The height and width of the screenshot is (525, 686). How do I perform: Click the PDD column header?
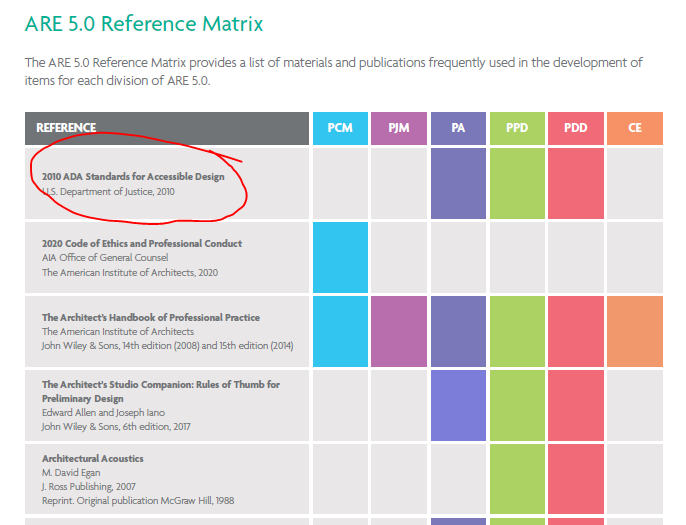[576, 128]
